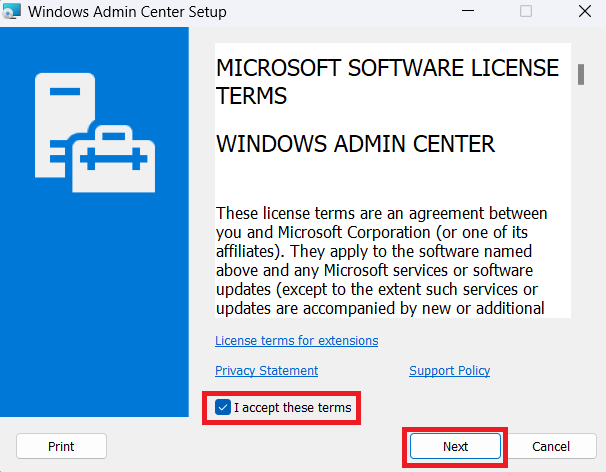Click the toolbox graphic in blue panel
606x472 pixels.
[114, 158]
